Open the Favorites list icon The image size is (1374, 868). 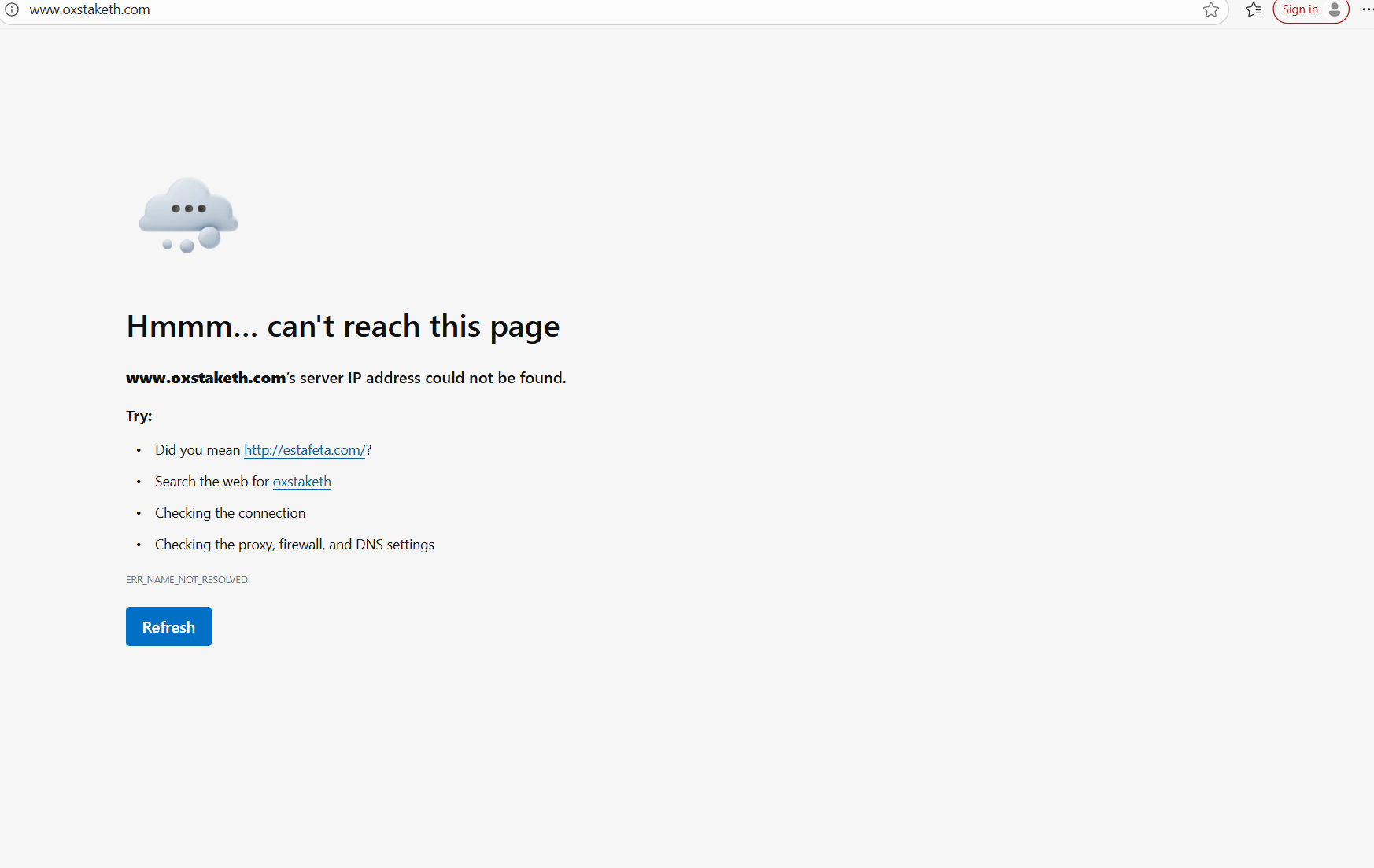pyautogui.click(x=1254, y=9)
